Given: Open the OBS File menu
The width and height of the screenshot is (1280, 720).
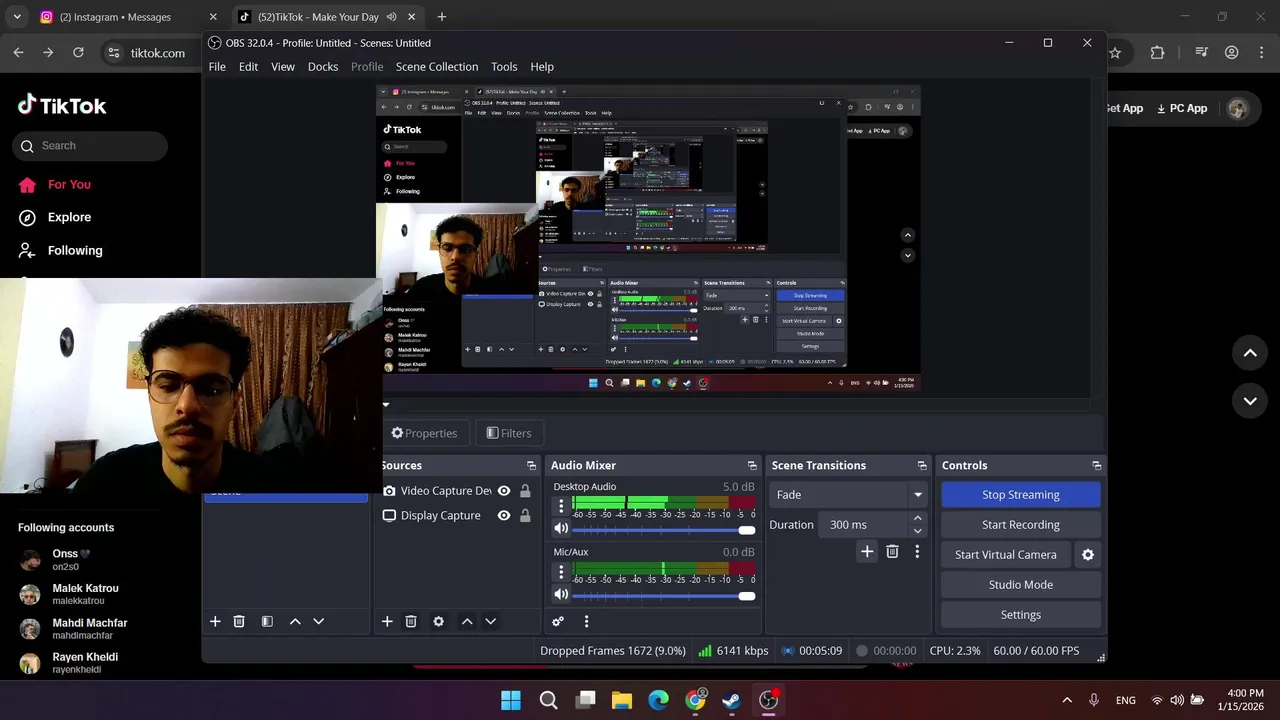Looking at the screenshot, I should coord(217,66).
